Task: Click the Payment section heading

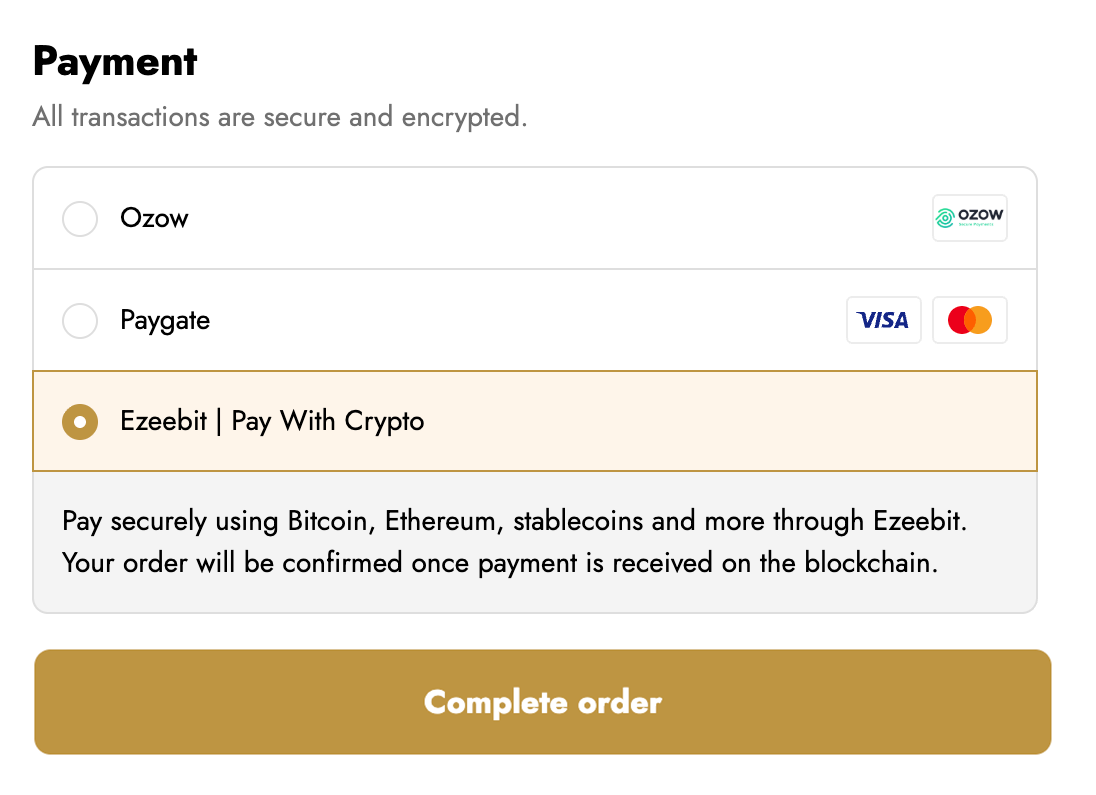Action: coord(115,62)
